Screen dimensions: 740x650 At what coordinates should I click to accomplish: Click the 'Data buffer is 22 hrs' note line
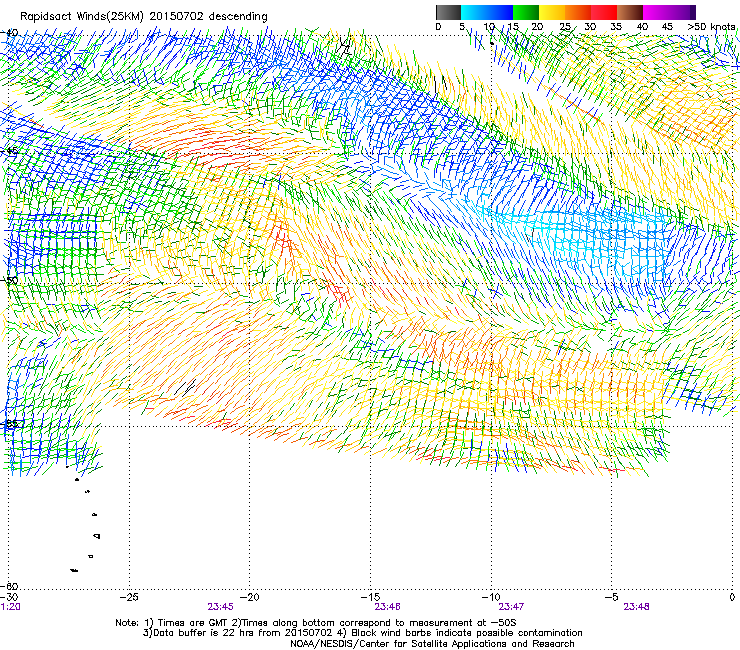point(362,633)
